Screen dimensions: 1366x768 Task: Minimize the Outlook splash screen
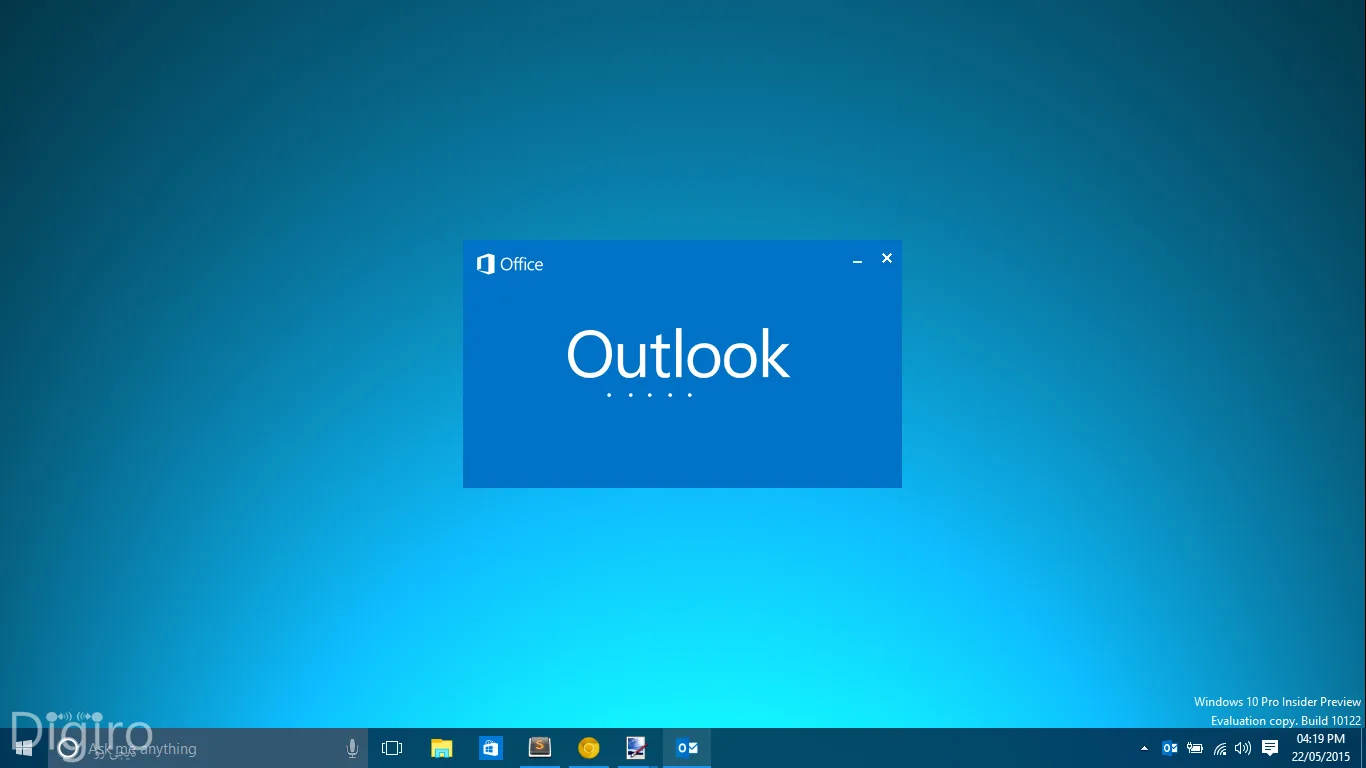tap(857, 260)
